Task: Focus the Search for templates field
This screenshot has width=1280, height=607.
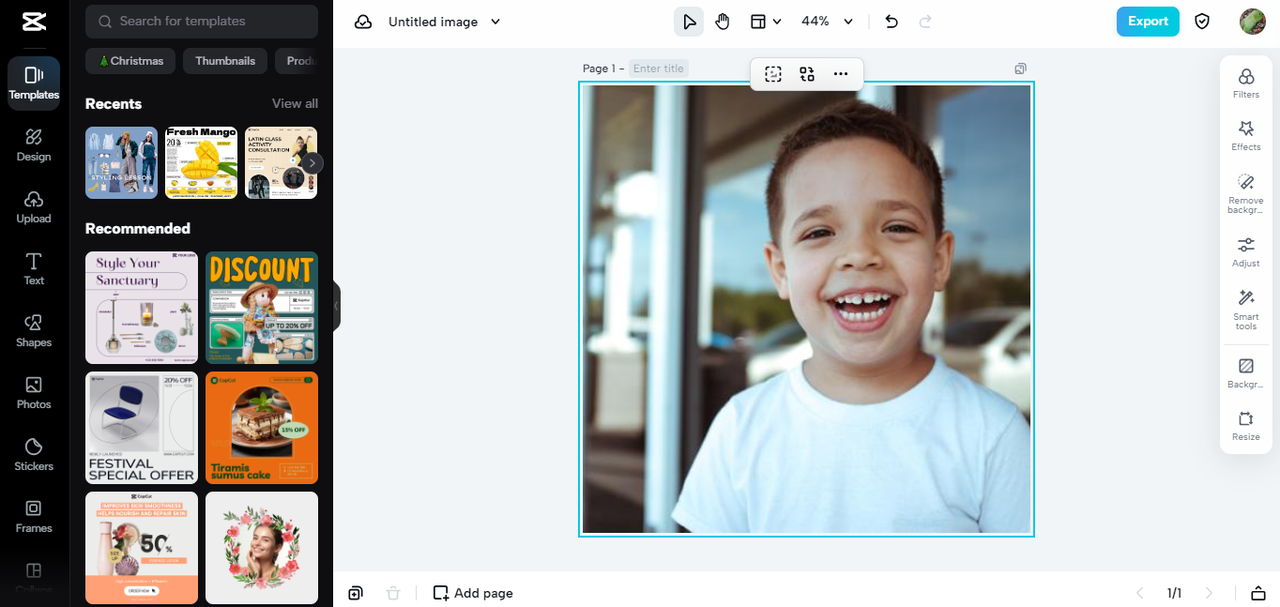Action: click(202, 21)
